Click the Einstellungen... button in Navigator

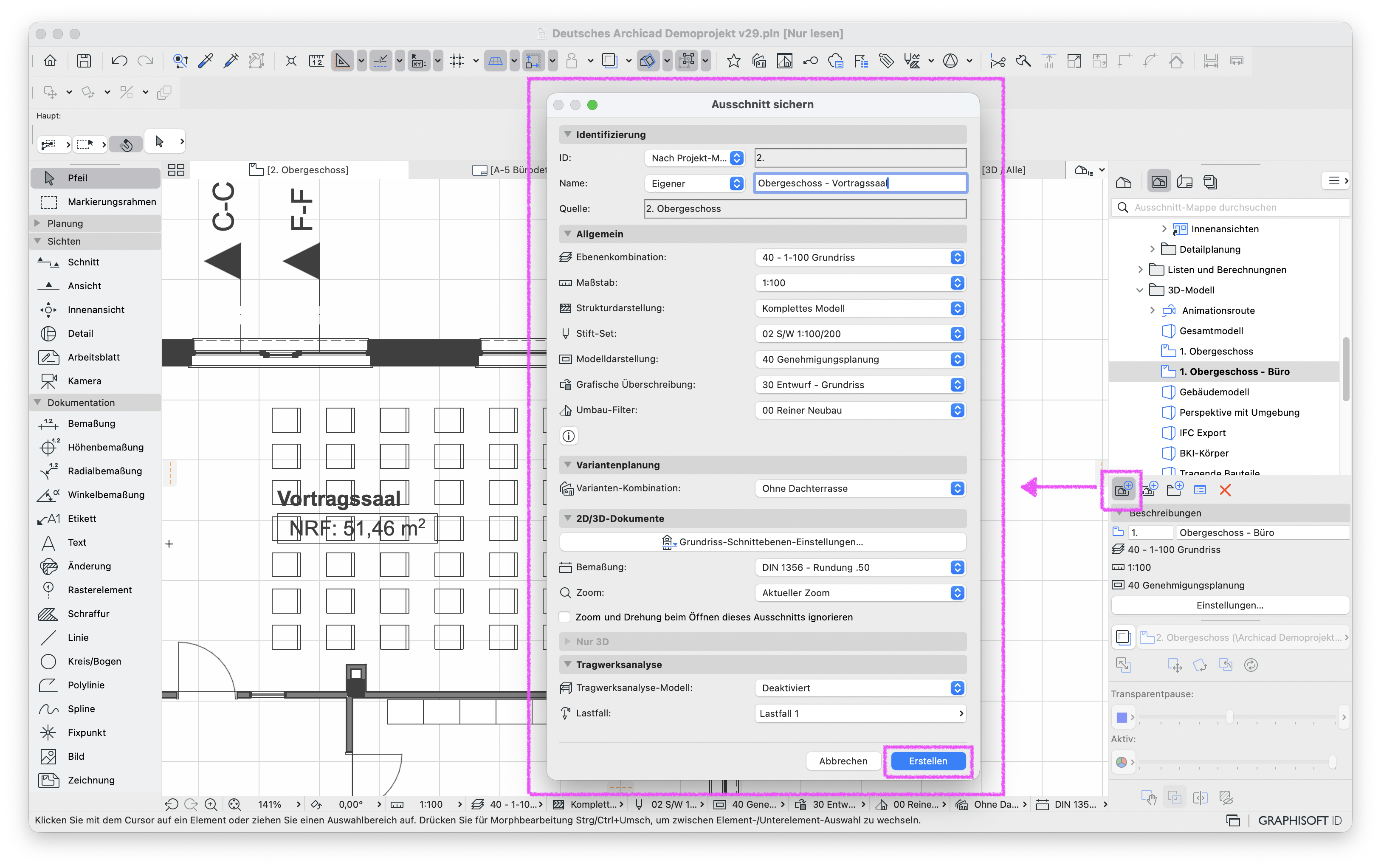[1229, 605]
